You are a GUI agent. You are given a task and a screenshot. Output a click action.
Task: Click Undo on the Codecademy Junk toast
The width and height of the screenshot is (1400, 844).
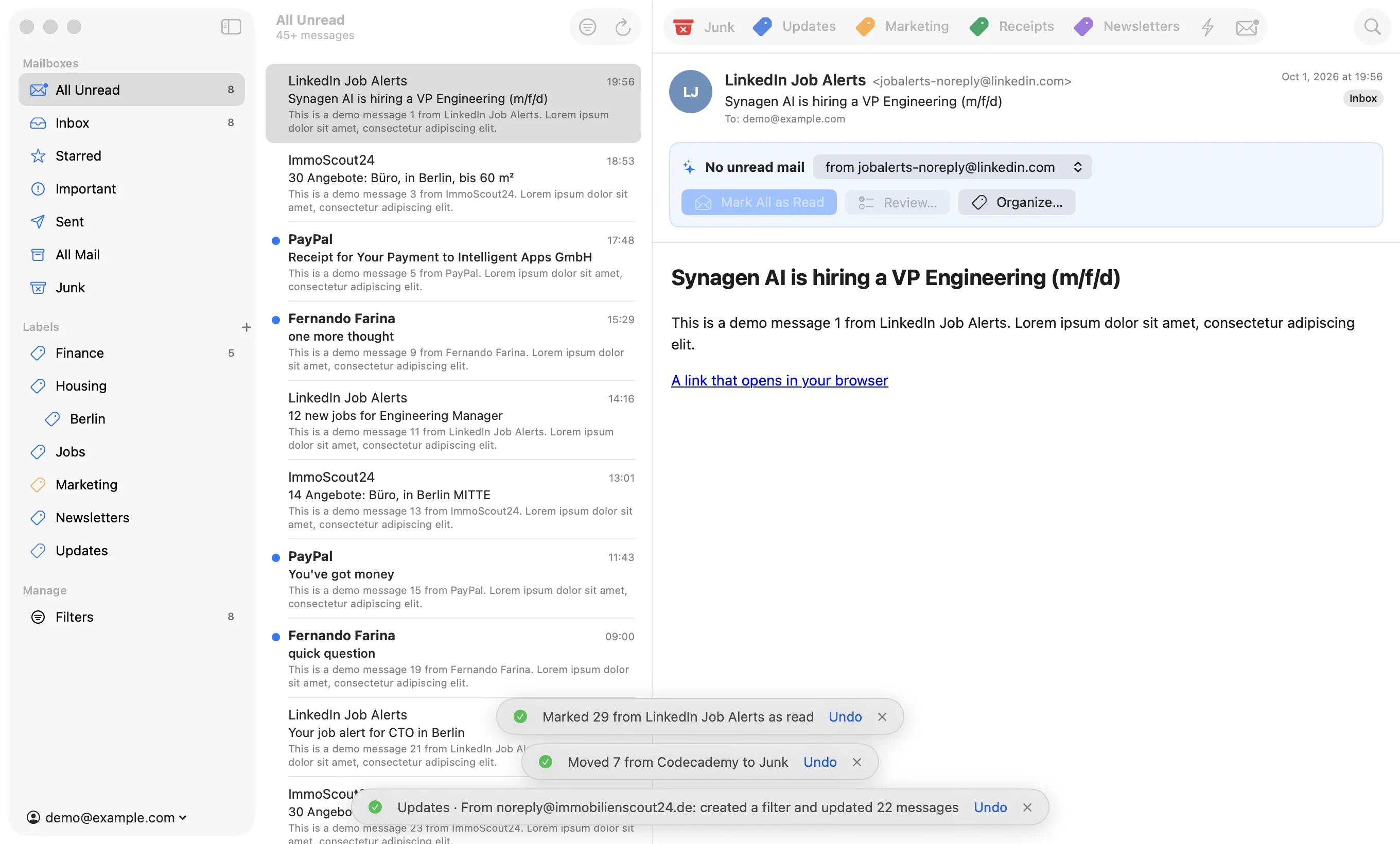819,762
